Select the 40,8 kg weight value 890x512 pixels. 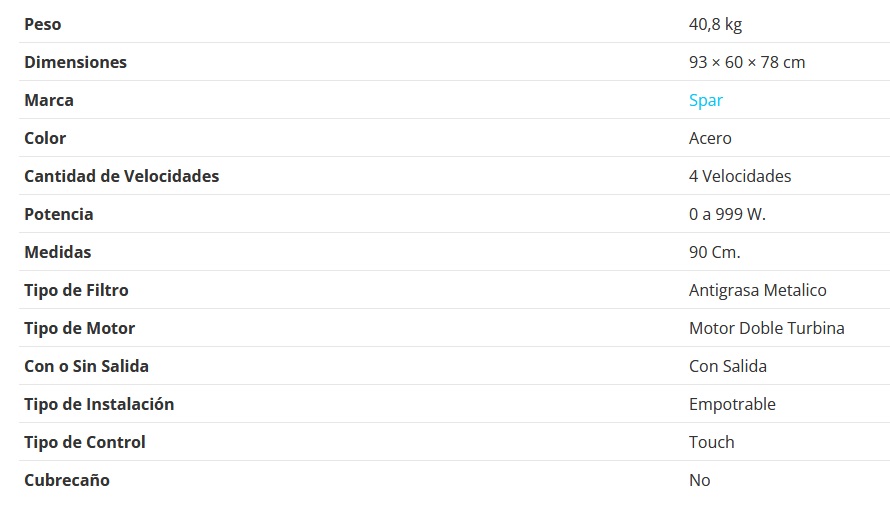(715, 24)
